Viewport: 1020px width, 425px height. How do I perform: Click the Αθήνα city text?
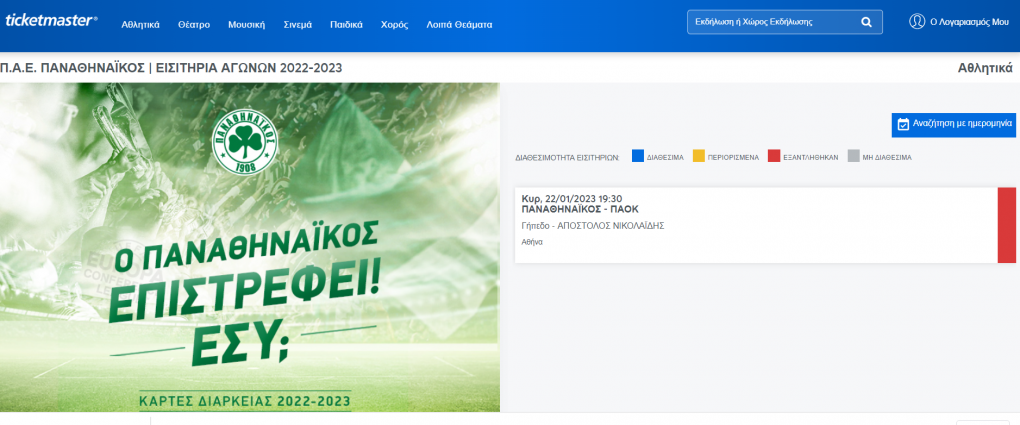[x=532, y=242]
